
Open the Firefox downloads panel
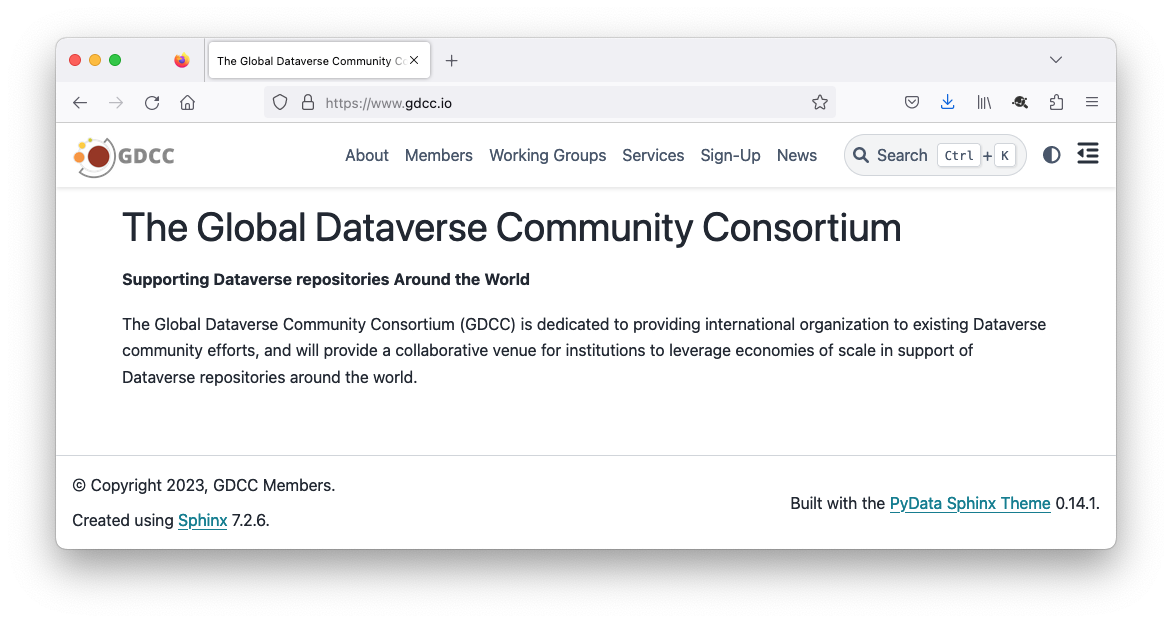[948, 102]
